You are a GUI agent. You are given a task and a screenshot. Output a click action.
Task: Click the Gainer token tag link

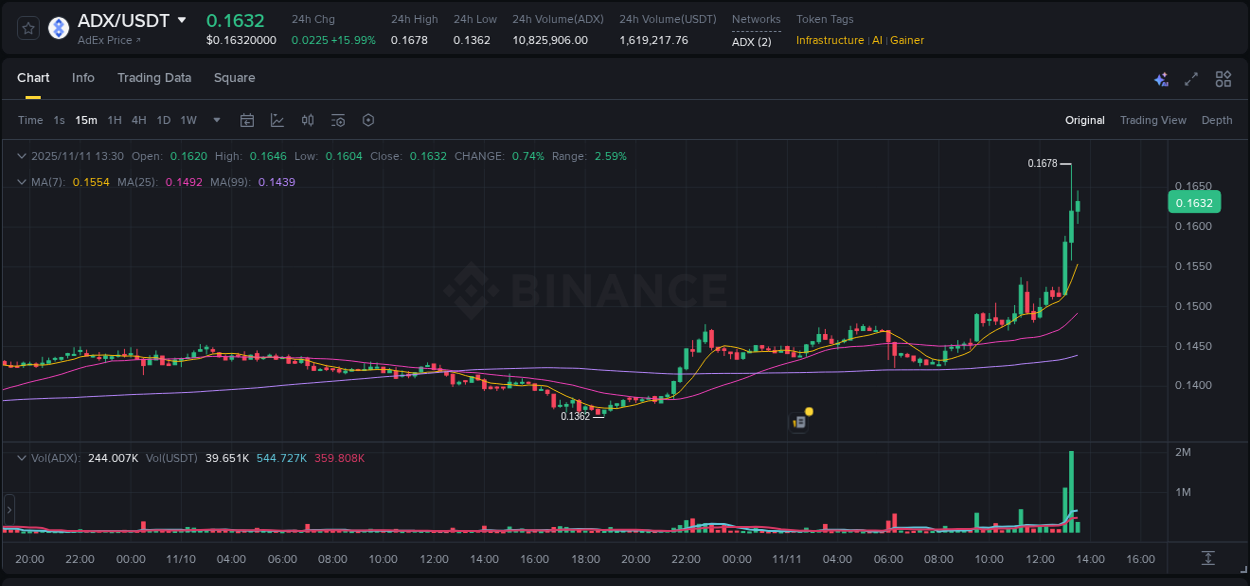[907, 40]
